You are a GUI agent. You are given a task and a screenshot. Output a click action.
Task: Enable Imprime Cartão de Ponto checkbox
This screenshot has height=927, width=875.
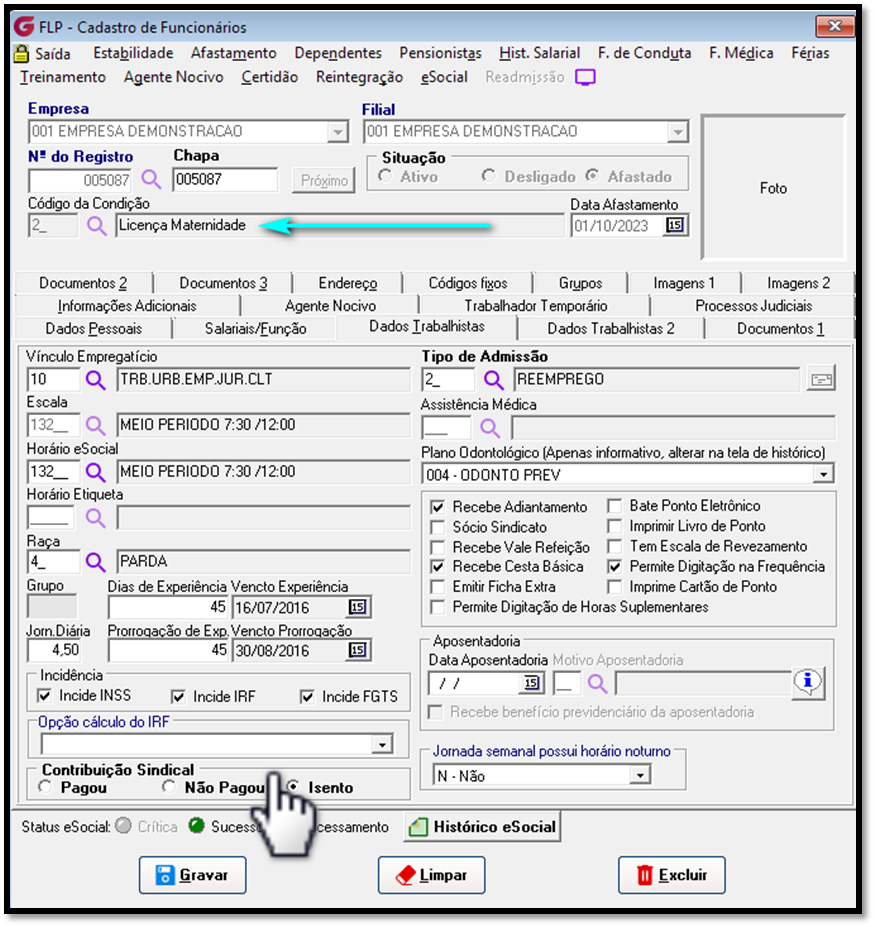615,587
